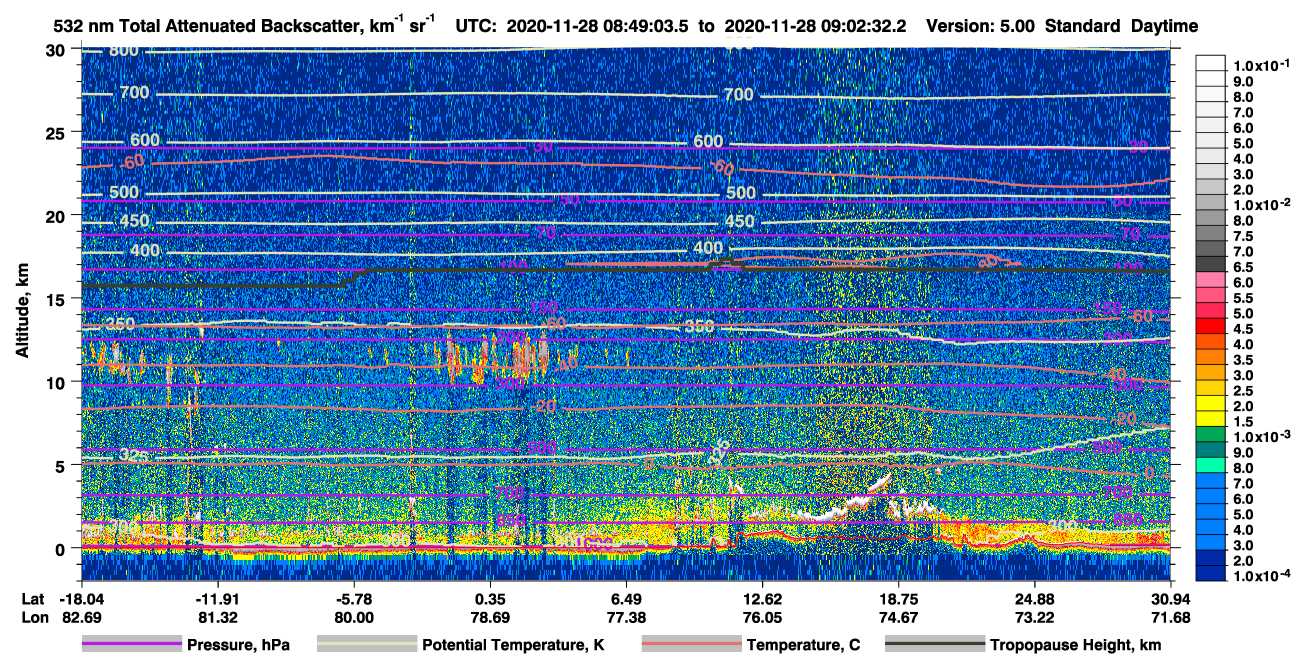This screenshot has height=667, width=1300.
Task: Click the red colorbar swatch beside 4.5
Action: (x=1212, y=324)
